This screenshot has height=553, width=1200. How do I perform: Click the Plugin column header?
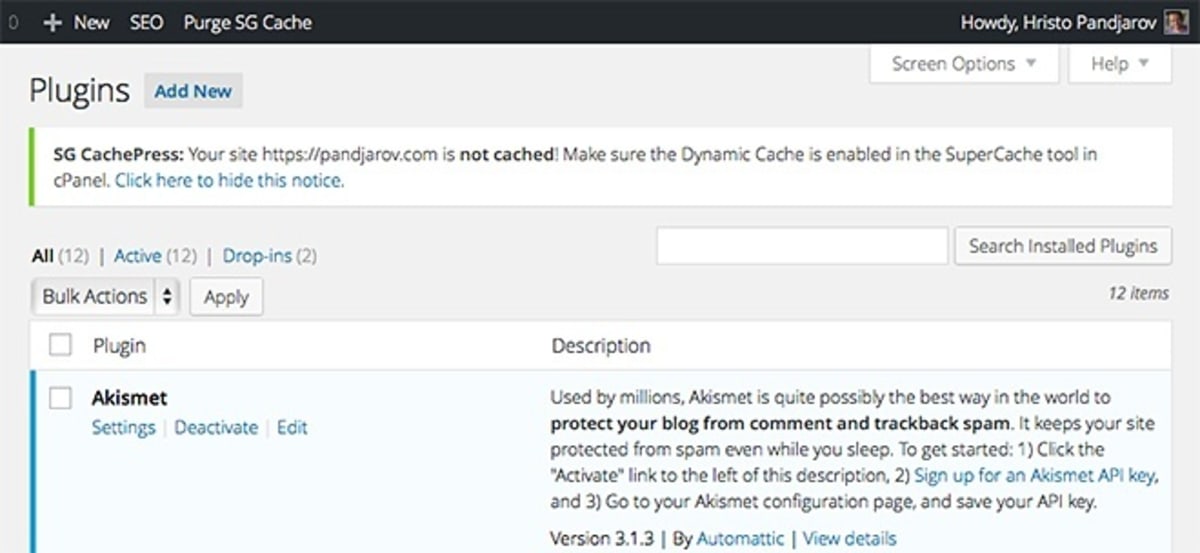(x=119, y=346)
